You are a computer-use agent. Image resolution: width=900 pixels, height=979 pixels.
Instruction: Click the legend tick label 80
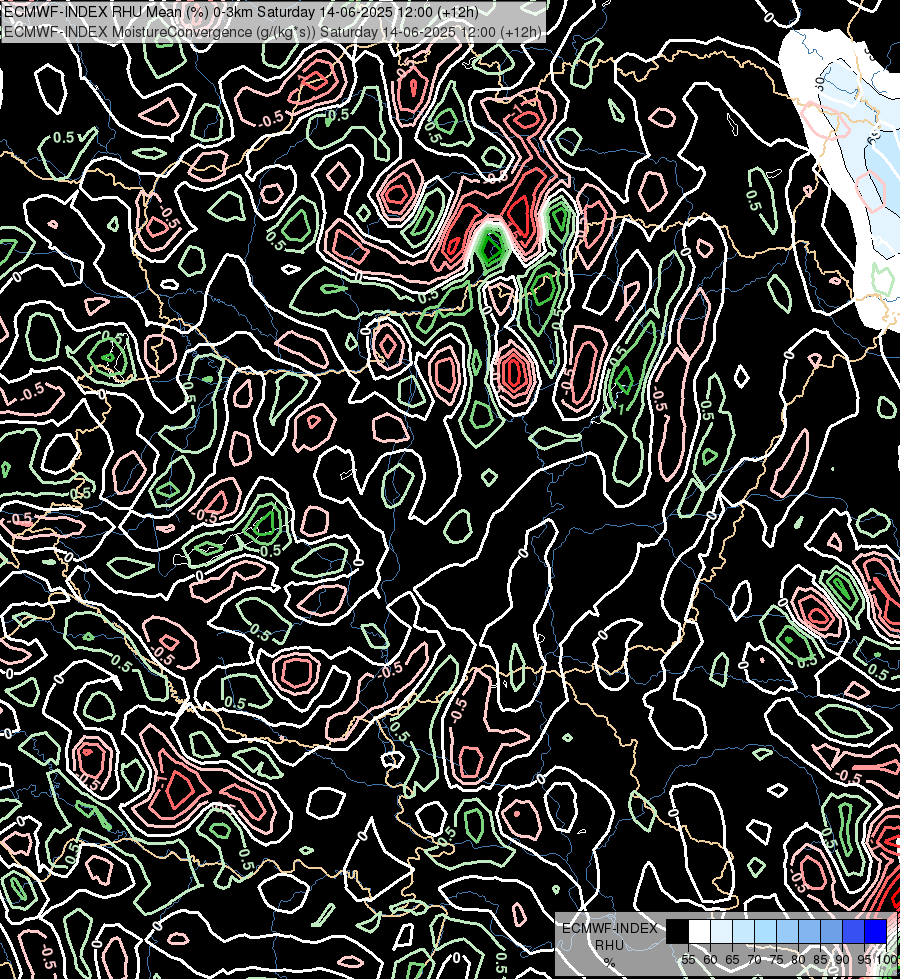coord(798,960)
